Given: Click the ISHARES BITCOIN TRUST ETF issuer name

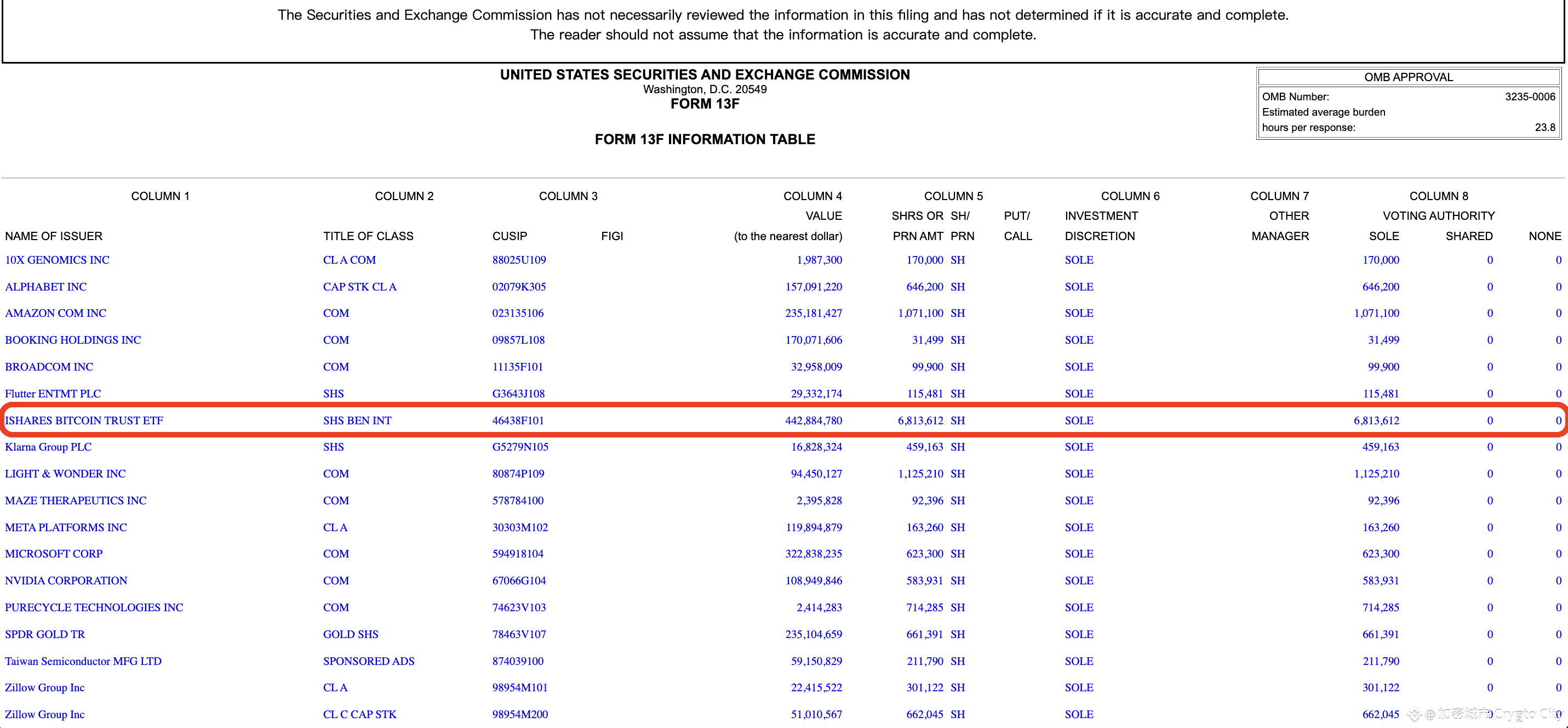Looking at the screenshot, I should coord(84,420).
